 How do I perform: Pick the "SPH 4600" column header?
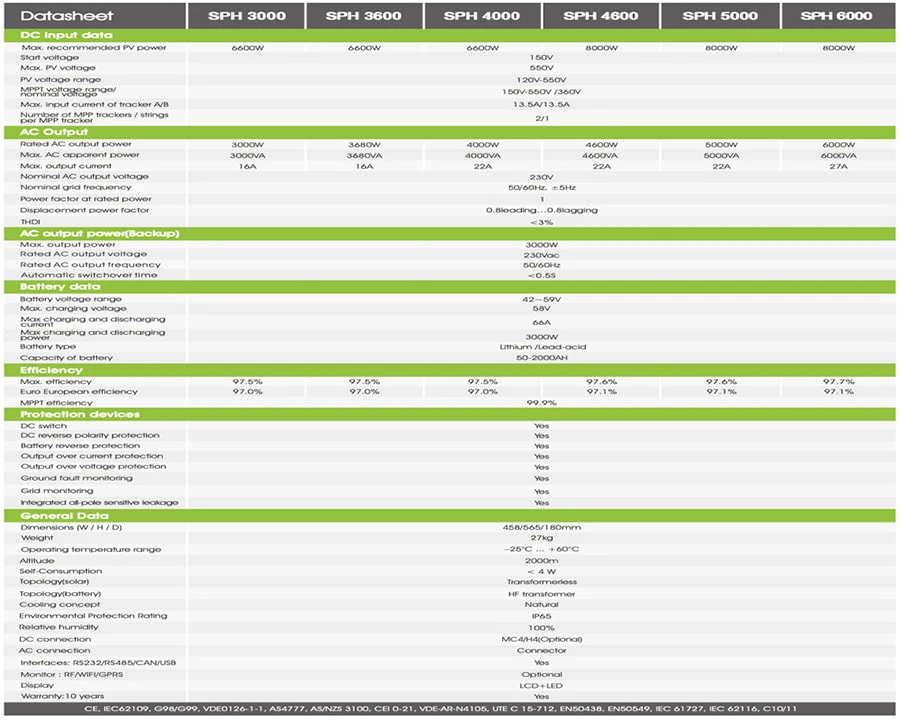[x=600, y=16]
